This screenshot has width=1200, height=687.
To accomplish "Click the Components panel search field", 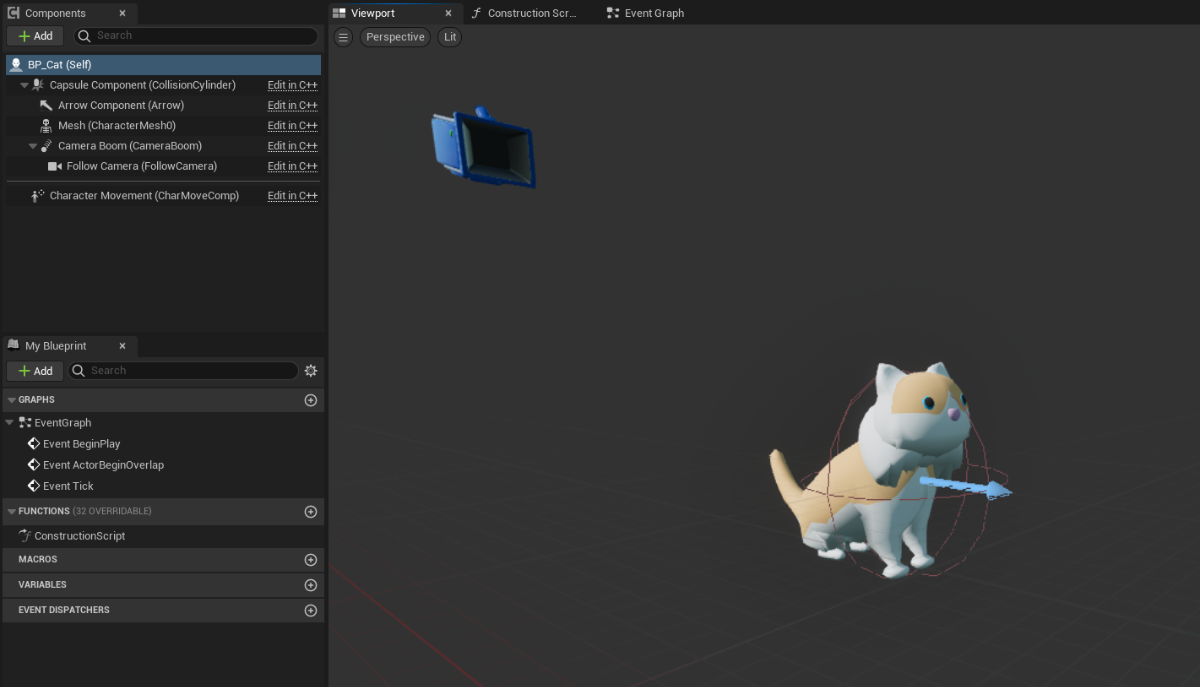I will pos(200,36).
